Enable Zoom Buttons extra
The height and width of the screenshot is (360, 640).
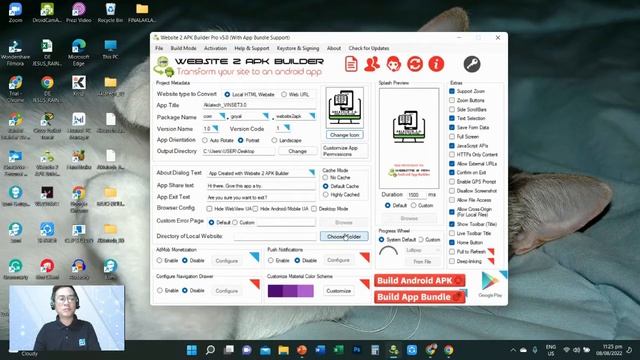coord(452,100)
